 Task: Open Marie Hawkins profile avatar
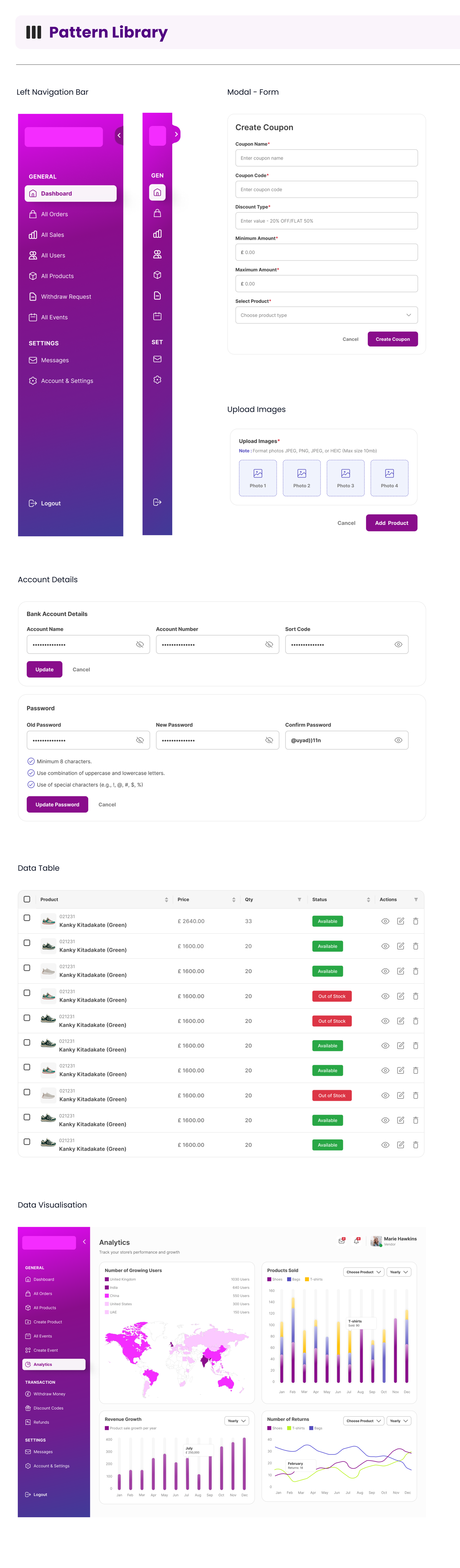pyautogui.click(x=376, y=1241)
